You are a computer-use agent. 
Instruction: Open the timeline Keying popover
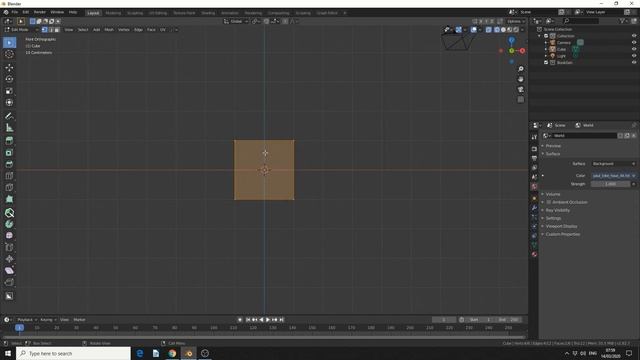48,320
